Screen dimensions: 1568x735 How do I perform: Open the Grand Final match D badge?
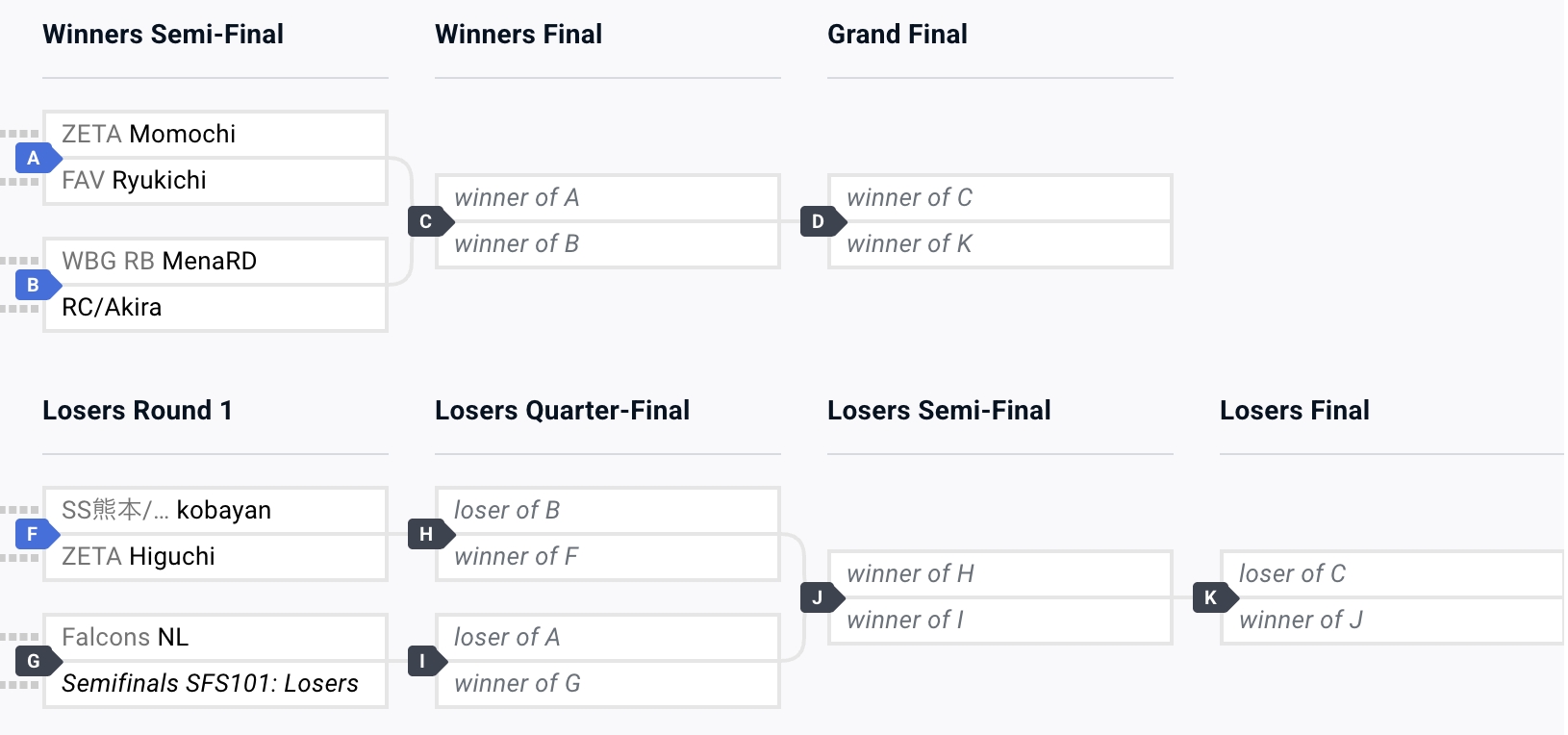point(820,221)
